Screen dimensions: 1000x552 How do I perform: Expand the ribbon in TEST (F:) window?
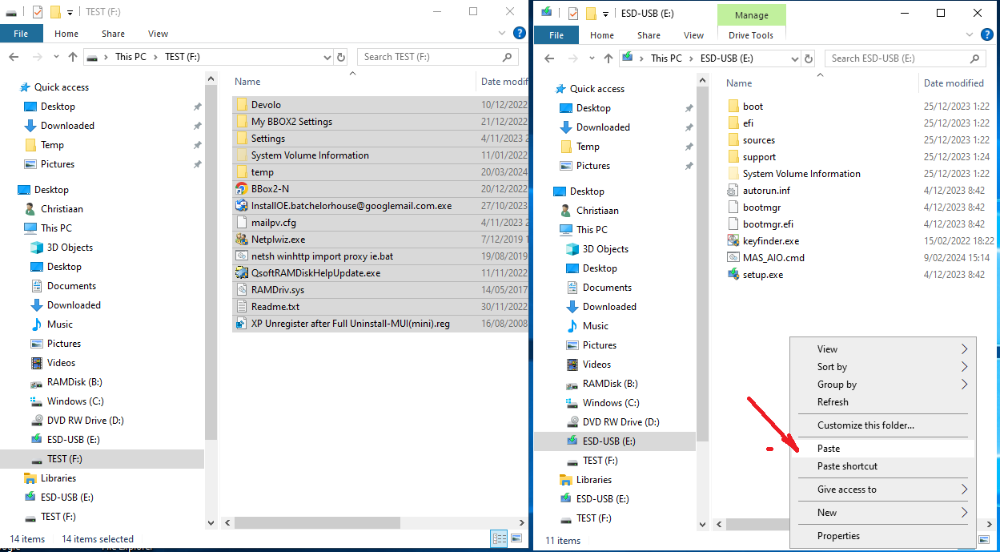point(501,34)
